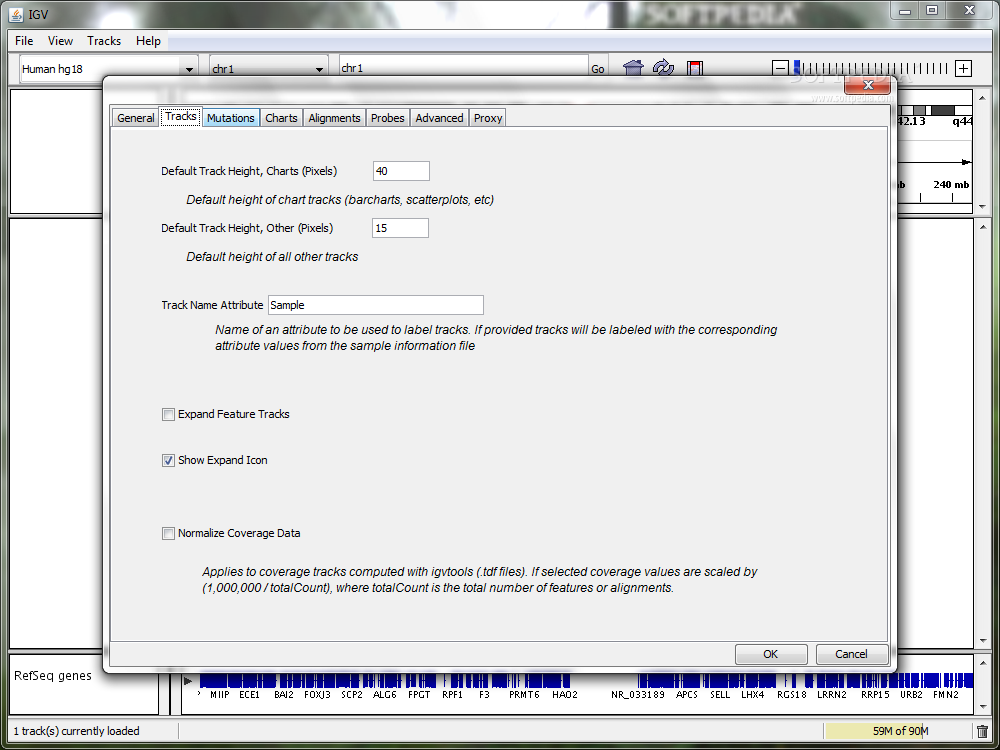Click Default Track Height Charts field
Image resolution: width=1000 pixels, height=750 pixels.
coord(401,171)
